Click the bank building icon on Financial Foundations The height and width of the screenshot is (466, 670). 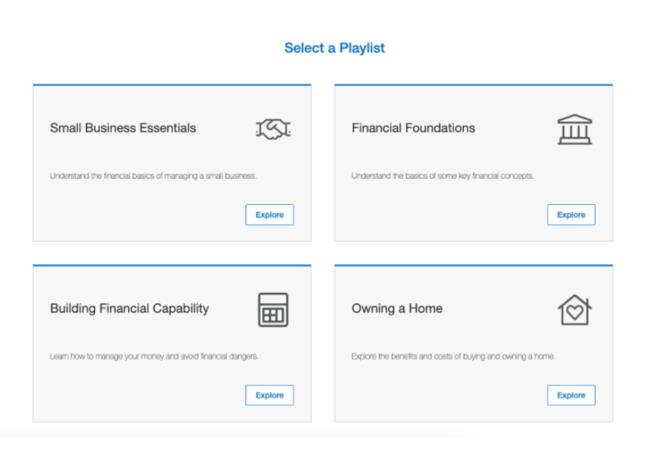coord(574,129)
